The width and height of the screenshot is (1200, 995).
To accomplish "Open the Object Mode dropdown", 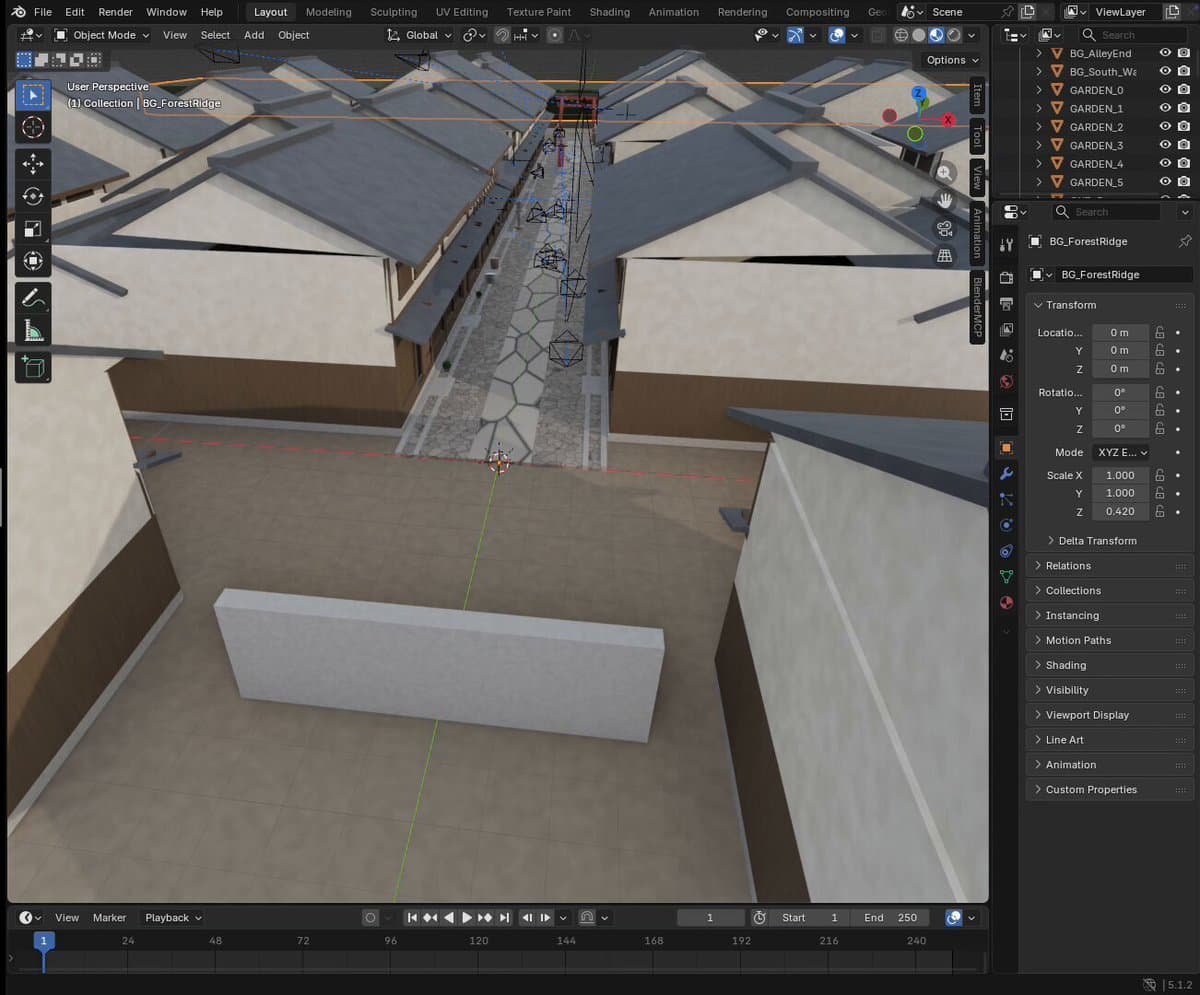I will coord(102,35).
